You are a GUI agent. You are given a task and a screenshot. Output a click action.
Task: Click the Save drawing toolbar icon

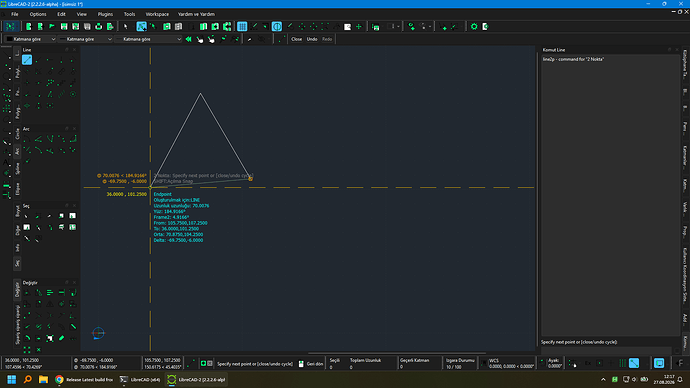[x=64, y=26]
